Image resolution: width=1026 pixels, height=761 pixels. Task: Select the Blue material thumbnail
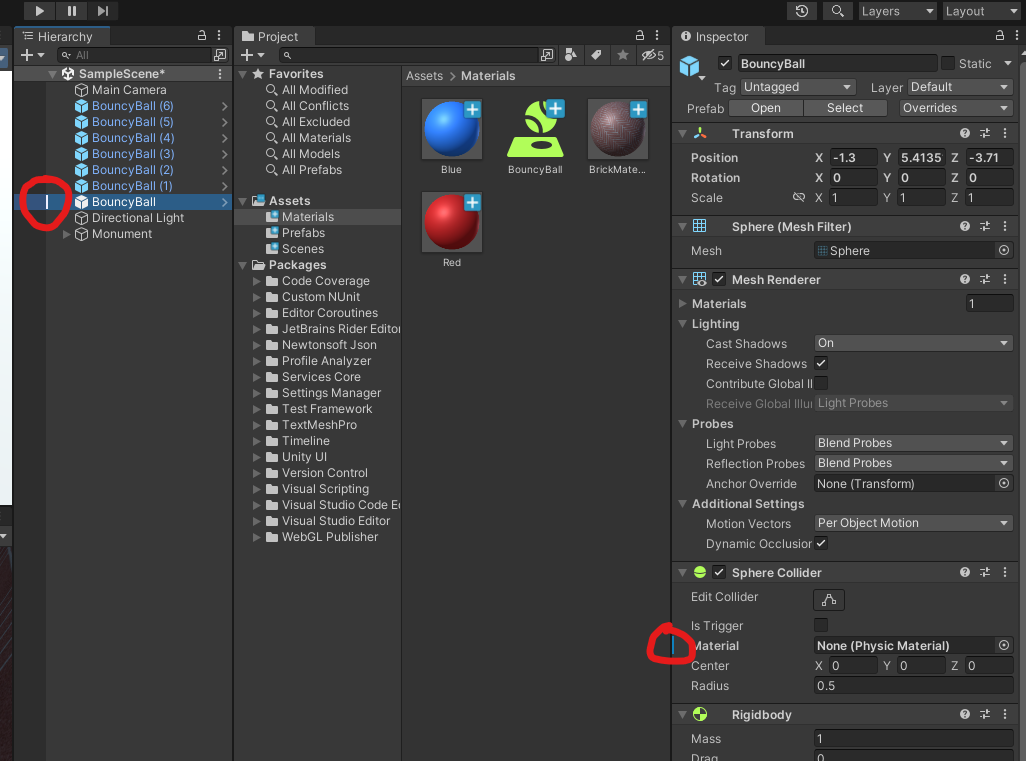click(x=451, y=130)
